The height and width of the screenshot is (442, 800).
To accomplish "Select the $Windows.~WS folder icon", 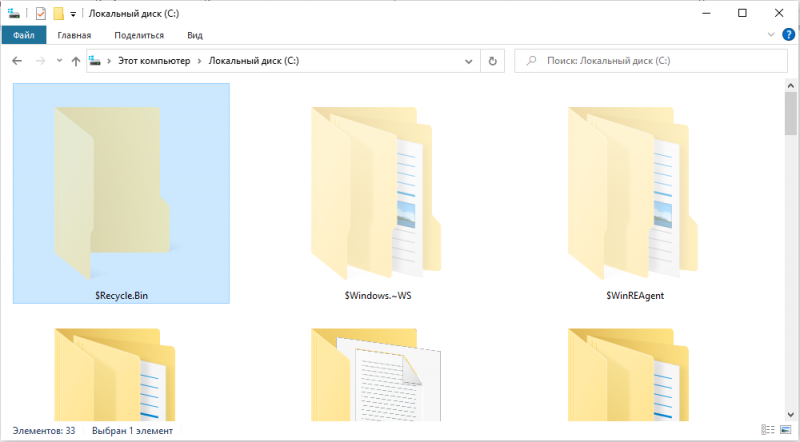I will (x=376, y=193).
